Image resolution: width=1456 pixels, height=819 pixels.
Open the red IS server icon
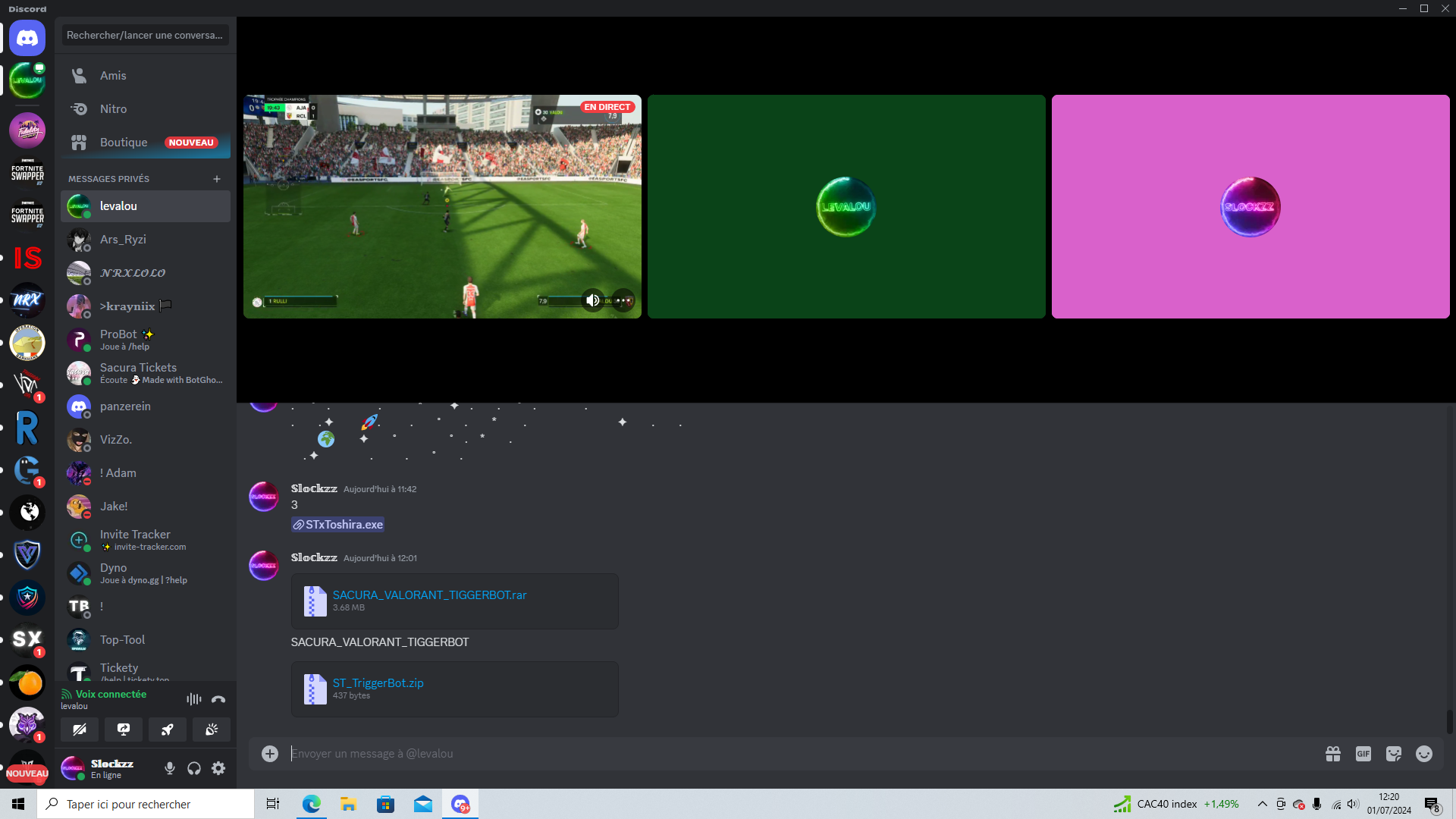pyautogui.click(x=27, y=258)
